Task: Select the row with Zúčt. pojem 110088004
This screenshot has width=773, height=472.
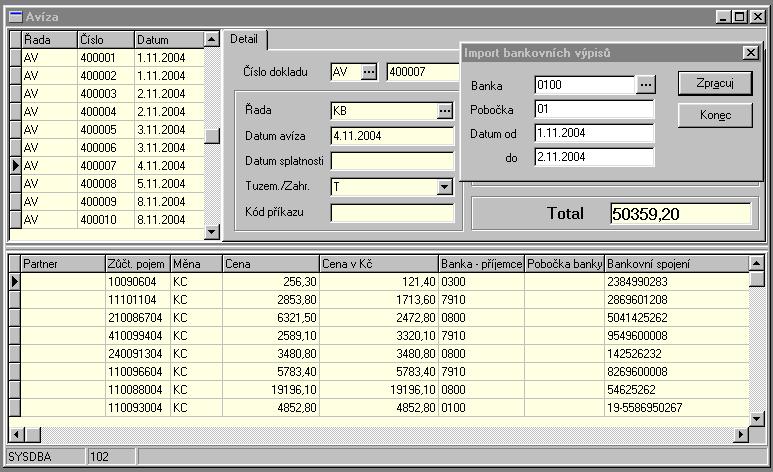Action: tap(136, 389)
